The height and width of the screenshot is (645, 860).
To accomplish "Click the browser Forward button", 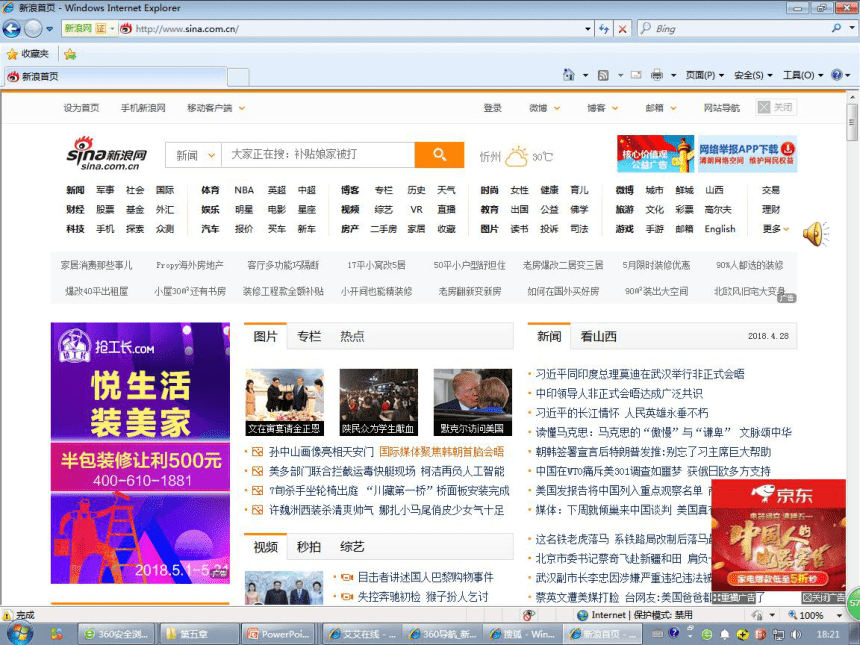I will pos(33,29).
